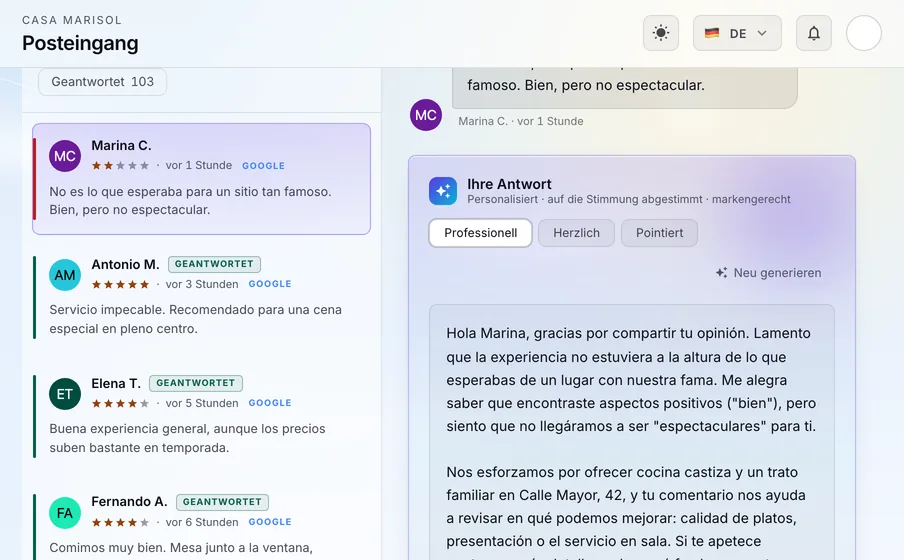Open the user profile avatar

(x=864, y=33)
